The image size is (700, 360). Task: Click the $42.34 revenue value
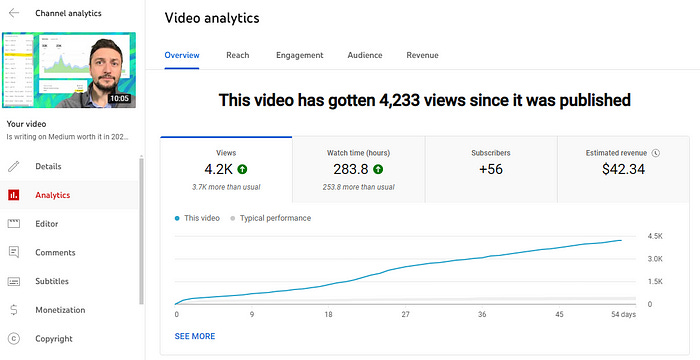[623, 169]
